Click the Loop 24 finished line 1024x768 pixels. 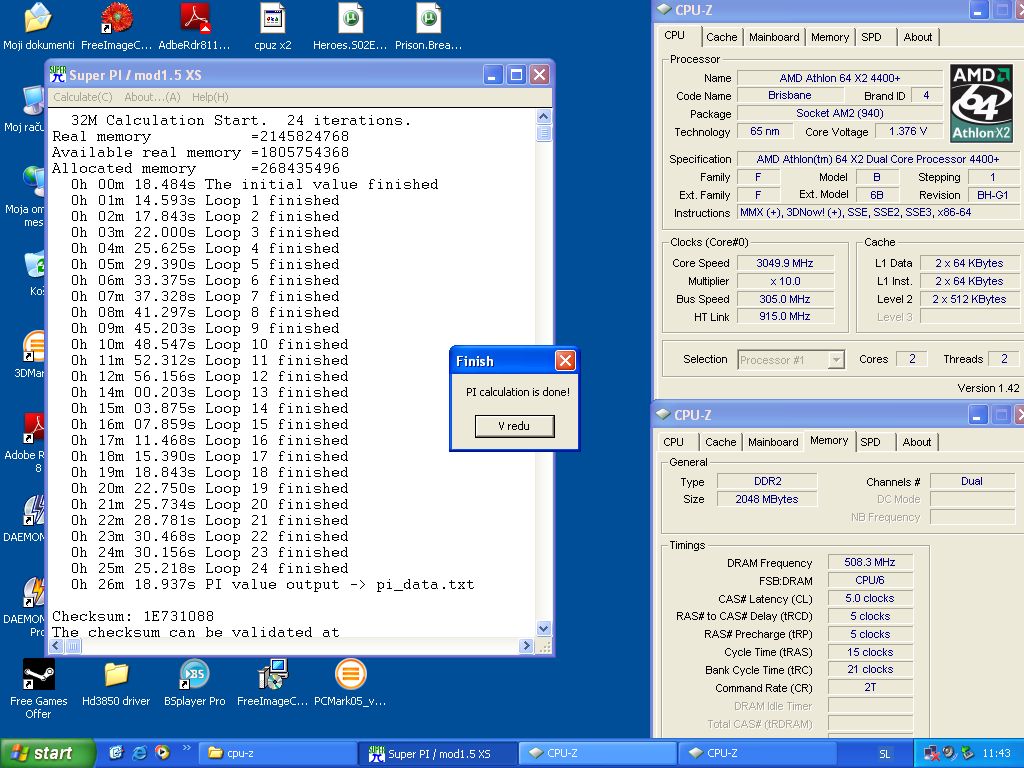click(x=210, y=568)
